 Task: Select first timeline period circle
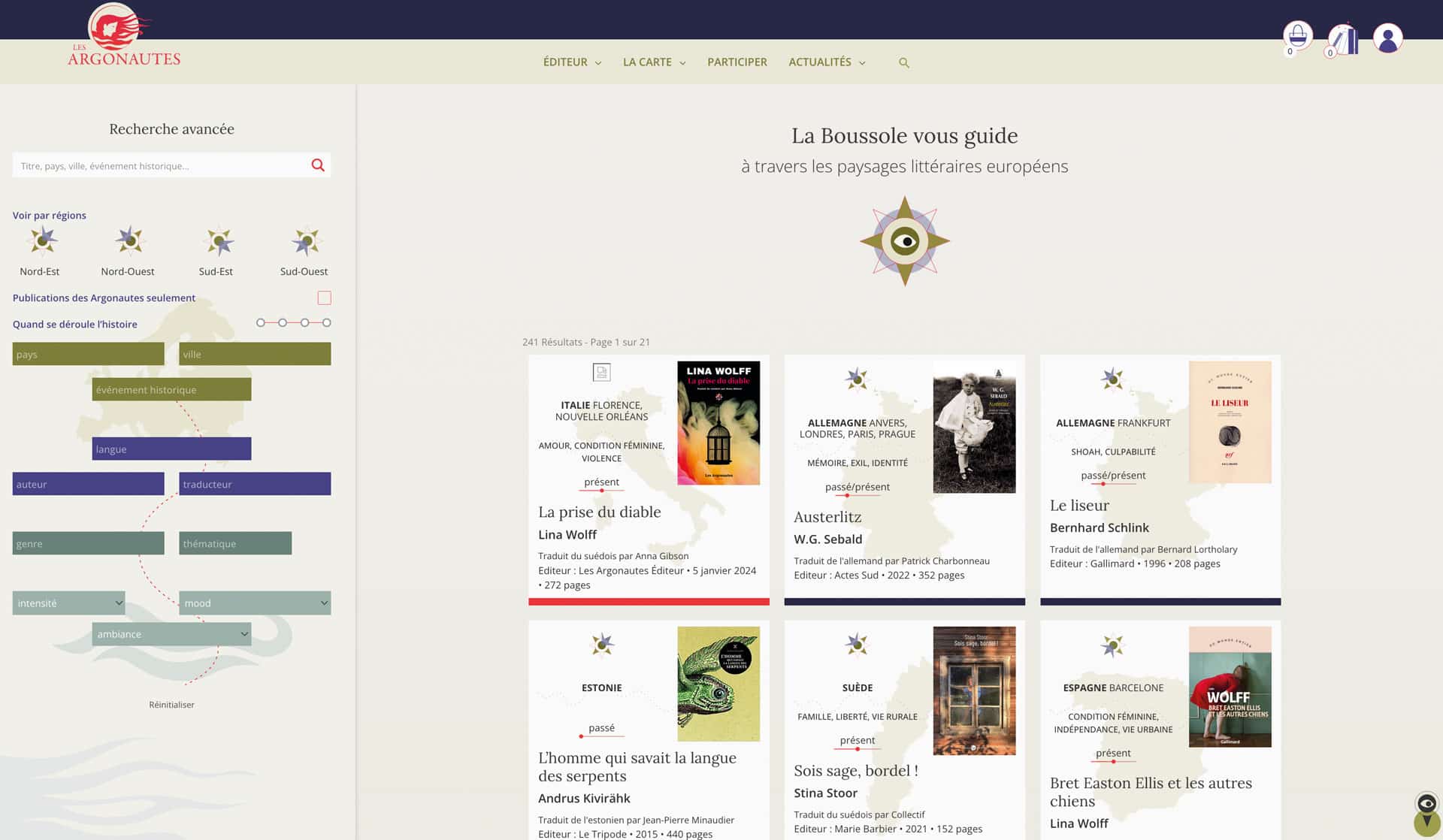(x=260, y=323)
